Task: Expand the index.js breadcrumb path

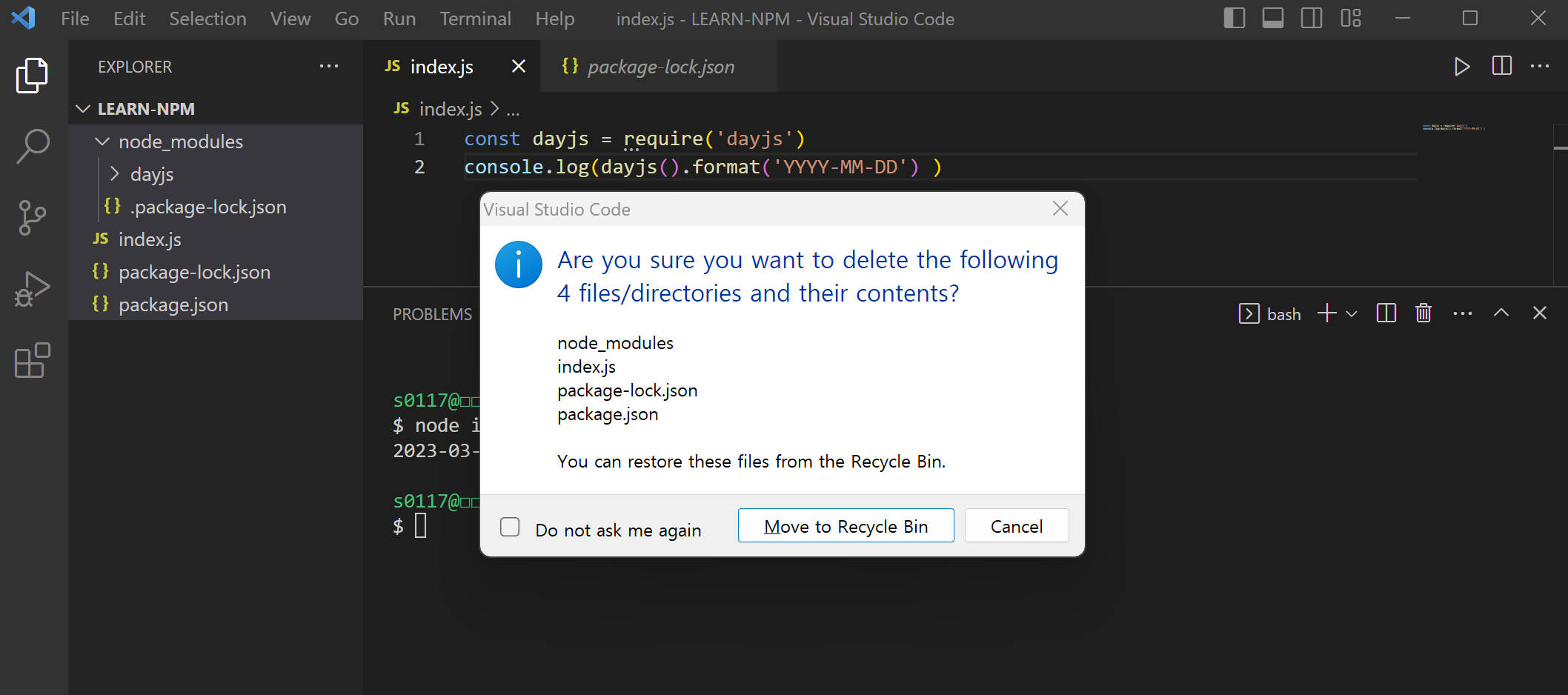Action: pyautogui.click(x=513, y=110)
